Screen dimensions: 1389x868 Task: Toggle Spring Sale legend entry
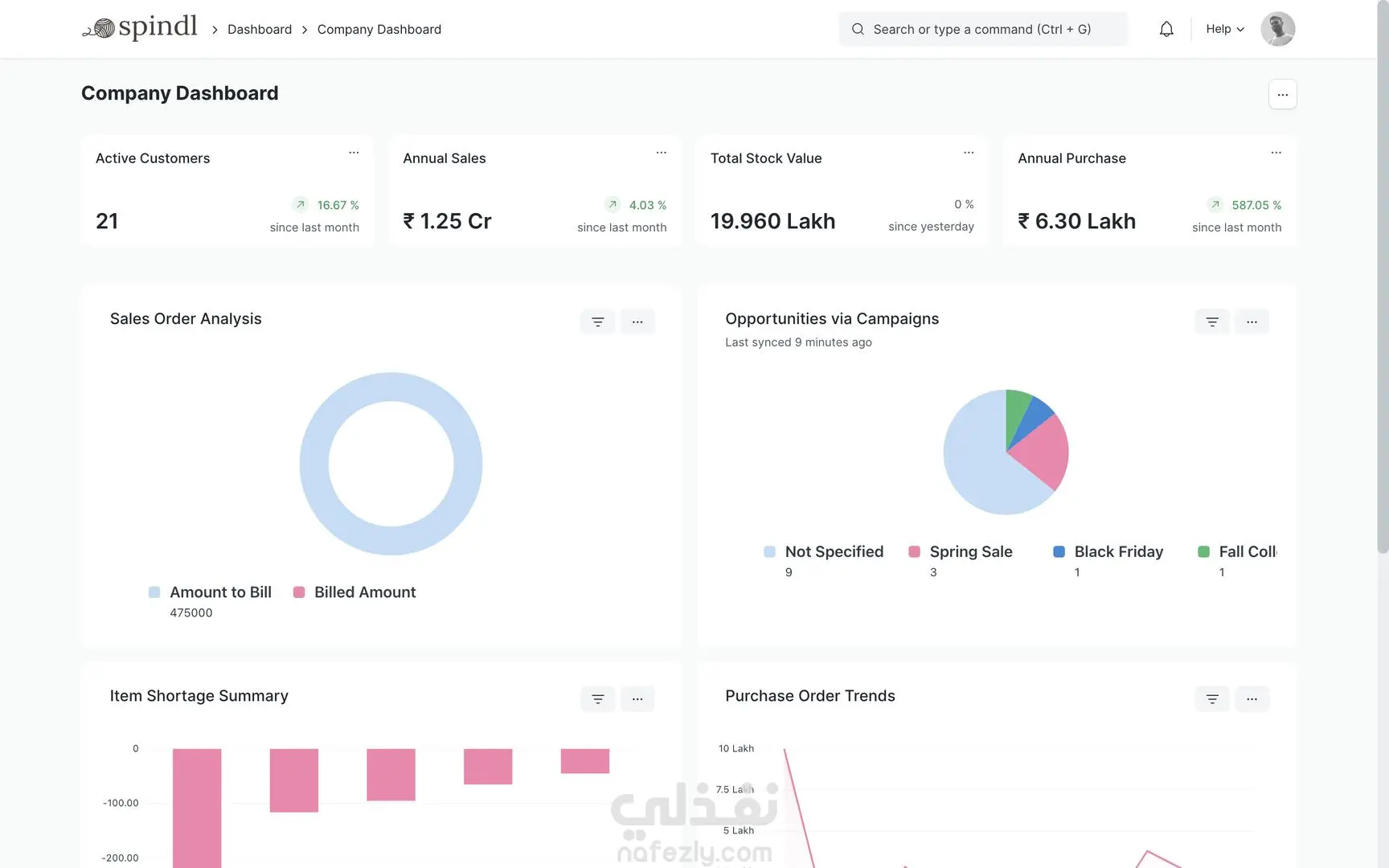[961, 552]
